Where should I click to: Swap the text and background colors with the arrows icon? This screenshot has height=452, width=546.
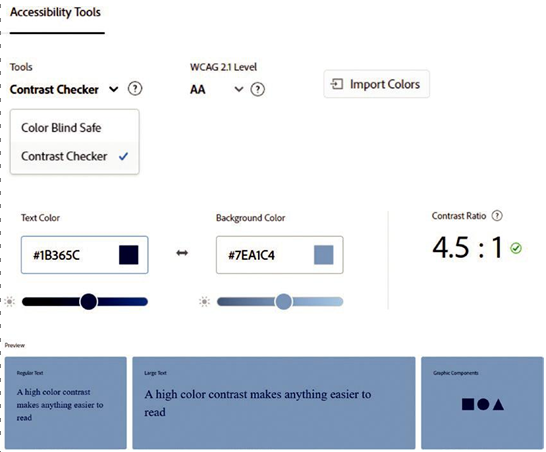coord(182,253)
